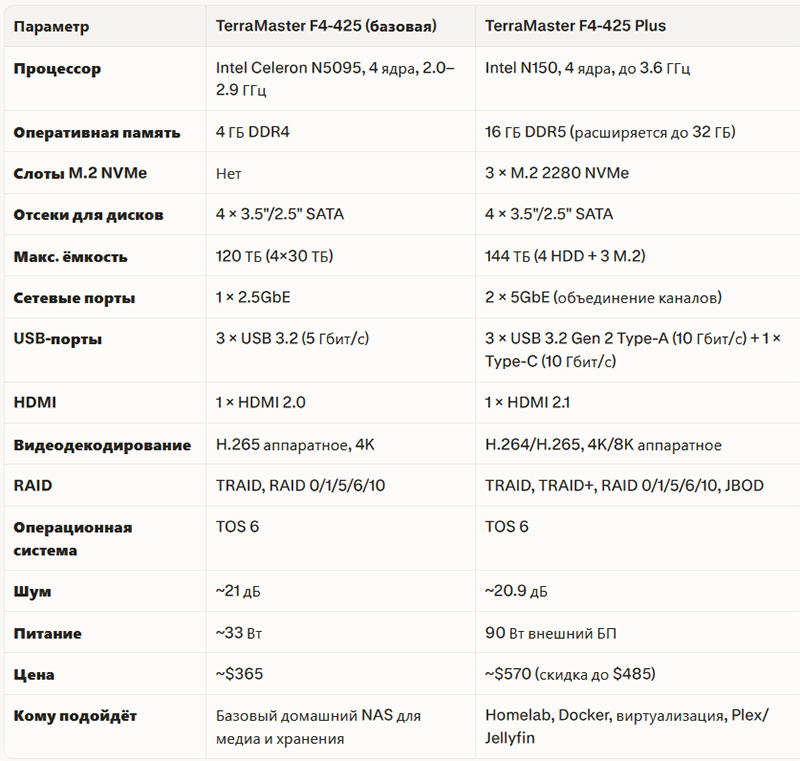Click the 144 ТБ capacity cell
The height and width of the screenshot is (761, 800).
coord(565,256)
